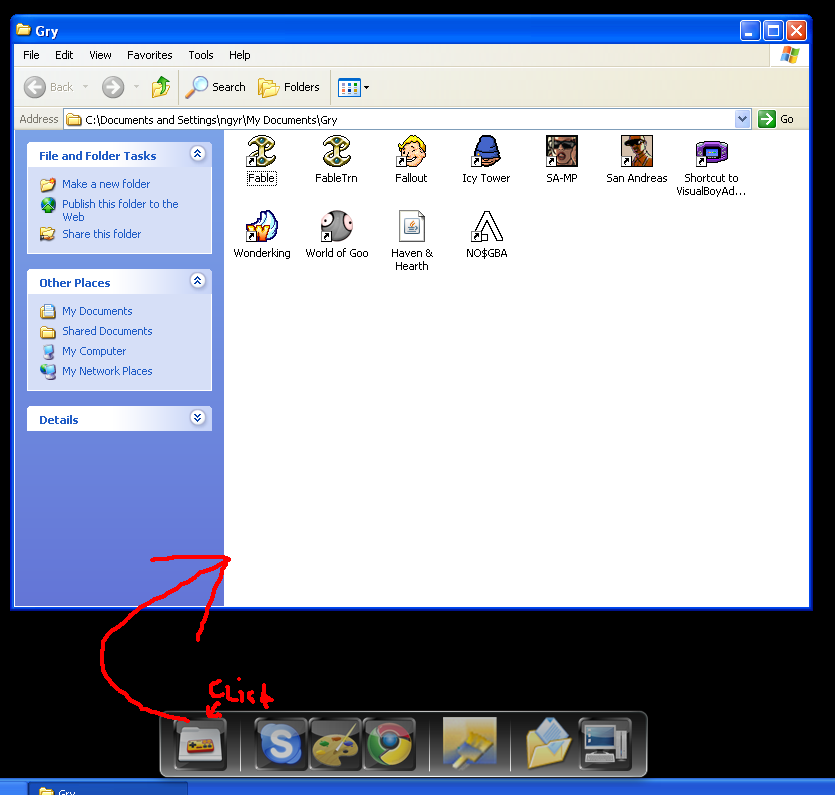
Task: Click the Gry taskbar button
Action: [108, 790]
